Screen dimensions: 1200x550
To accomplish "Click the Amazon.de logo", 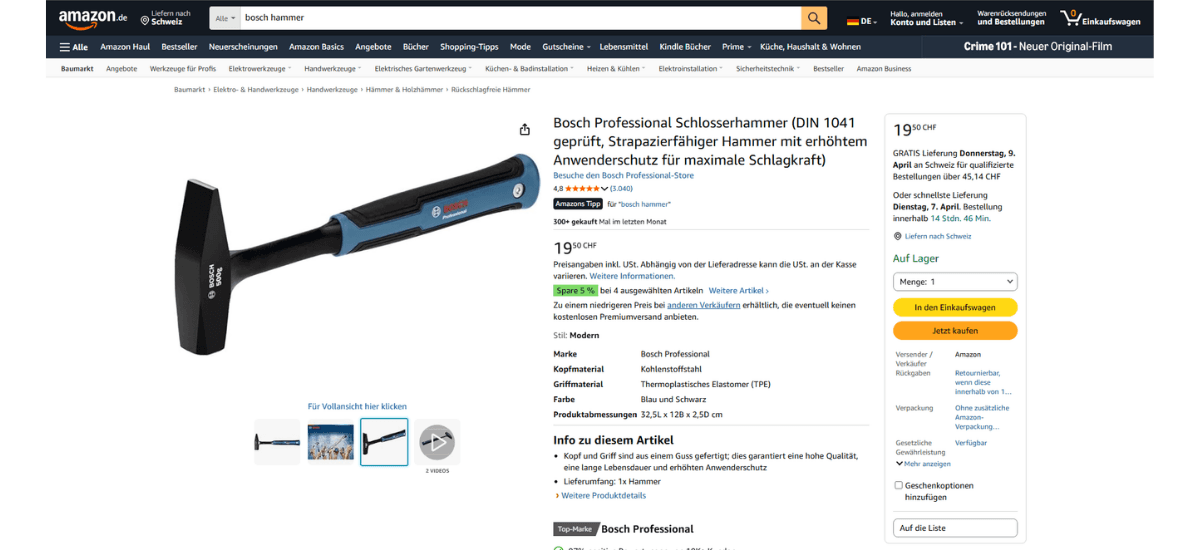I will [x=93, y=18].
